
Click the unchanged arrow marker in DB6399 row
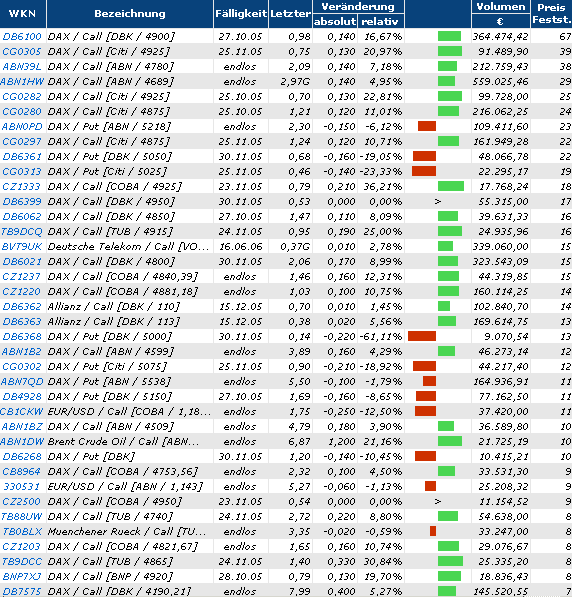pyautogui.click(x=438, y=201)
